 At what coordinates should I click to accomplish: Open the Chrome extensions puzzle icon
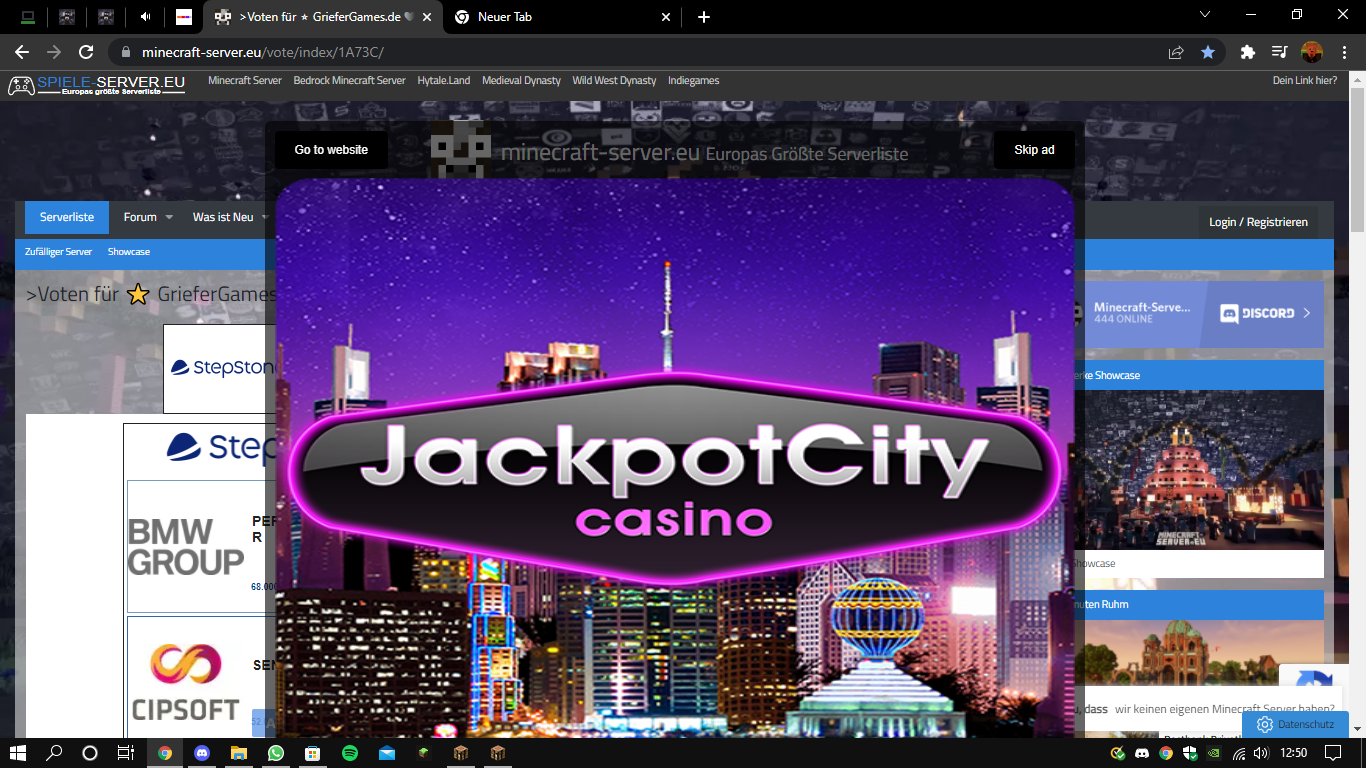[x=1247, y=52]
